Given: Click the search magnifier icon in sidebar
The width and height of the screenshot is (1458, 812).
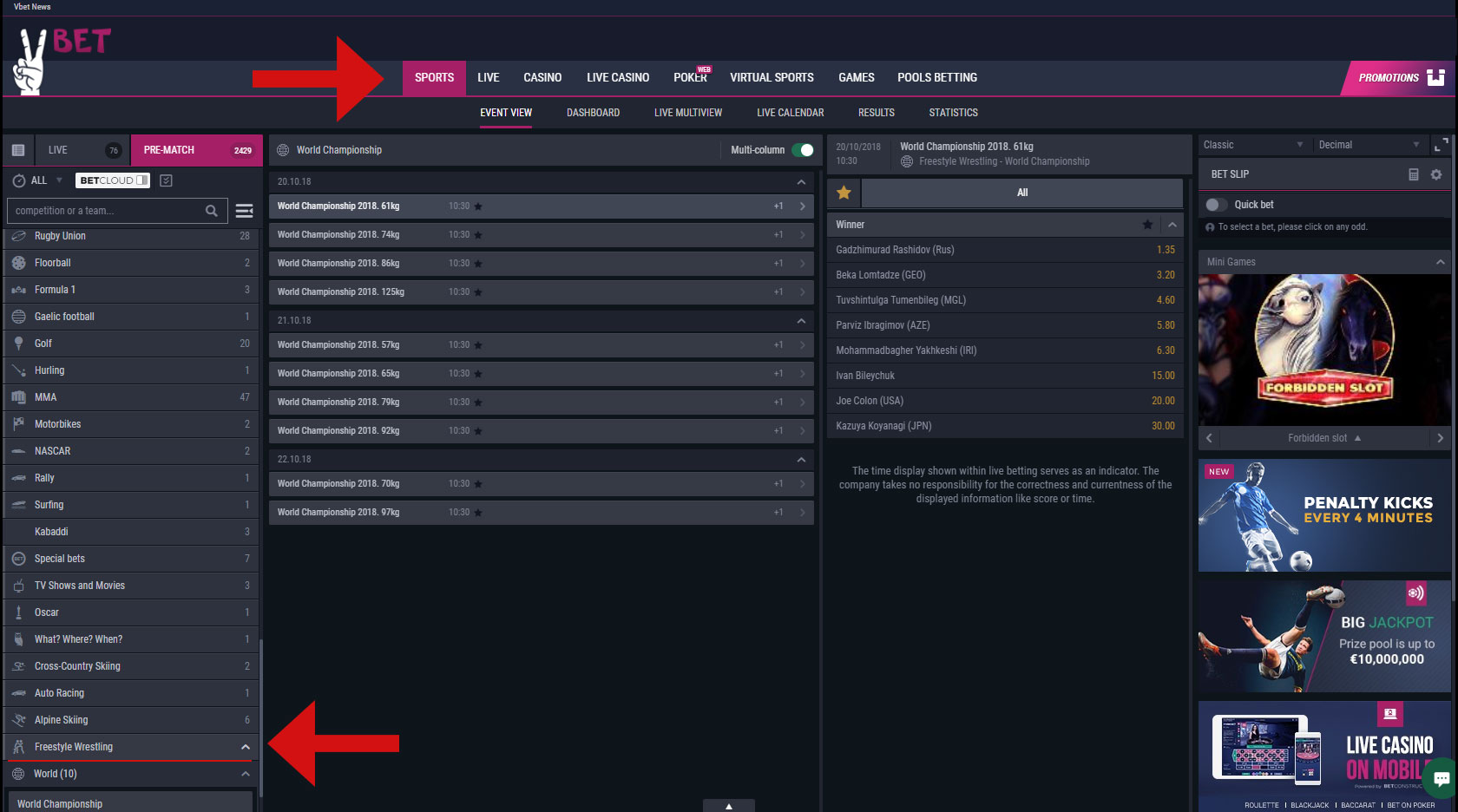Looking at the screenshot, I should point(211,211).
